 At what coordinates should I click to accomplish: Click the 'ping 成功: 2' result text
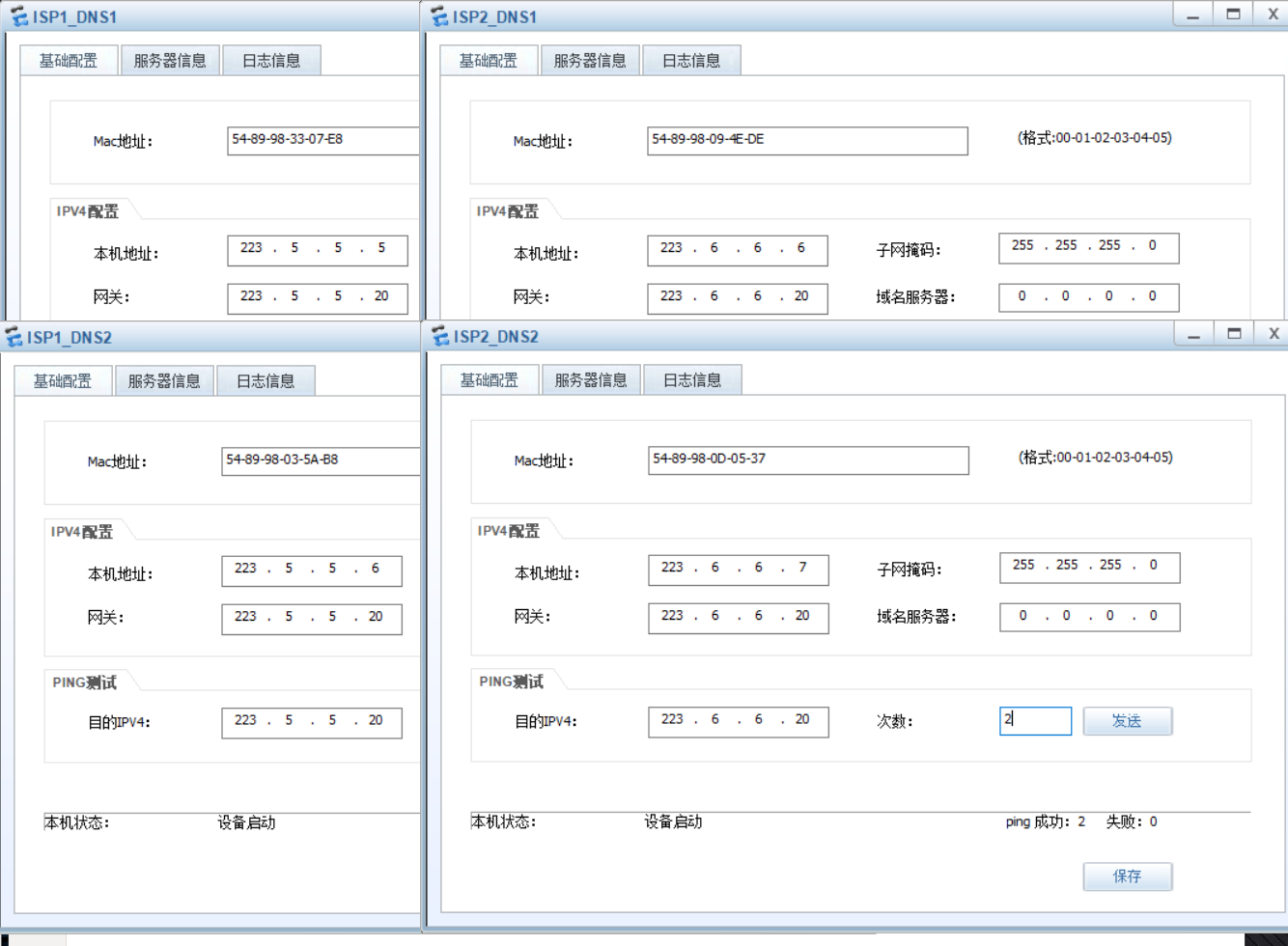[1046, 821]
